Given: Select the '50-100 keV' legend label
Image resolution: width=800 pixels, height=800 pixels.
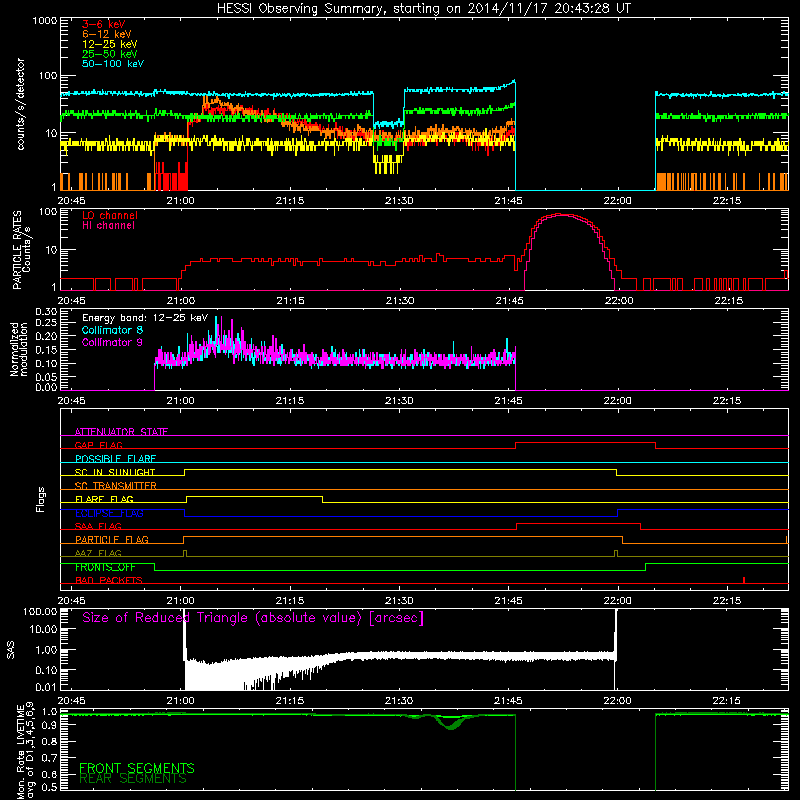Looking at the screenshot, I should pos(113,64).
